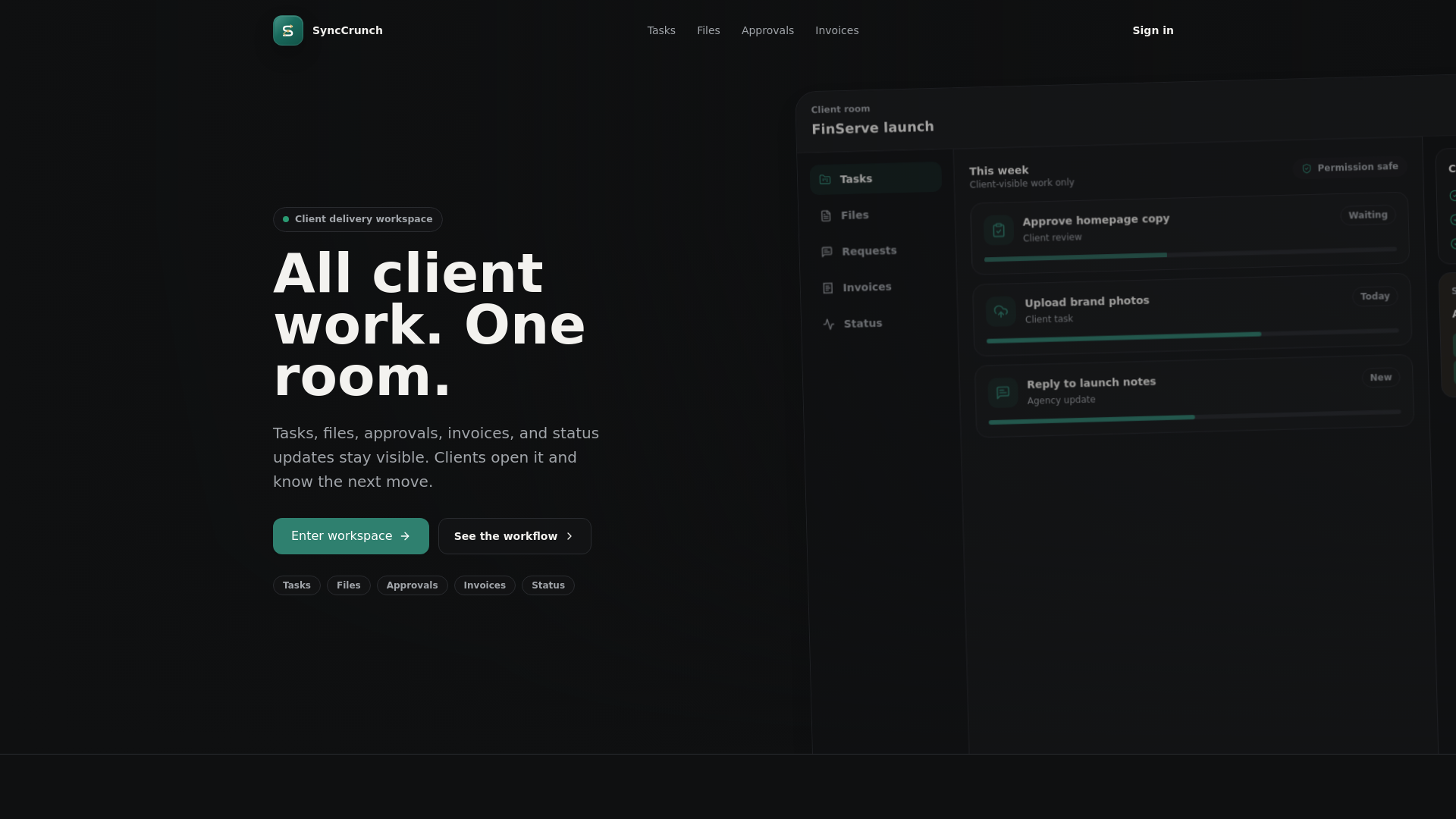Viewport: 1456px width, 819px height.
Task: Select Invoices tab in client room sidebar
Action: [x=878, y=287]
